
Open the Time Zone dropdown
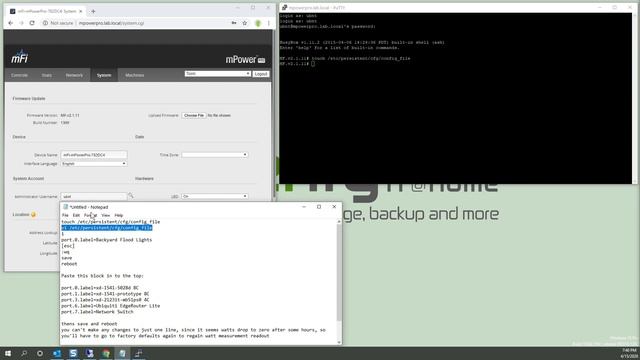click(215, 155)
